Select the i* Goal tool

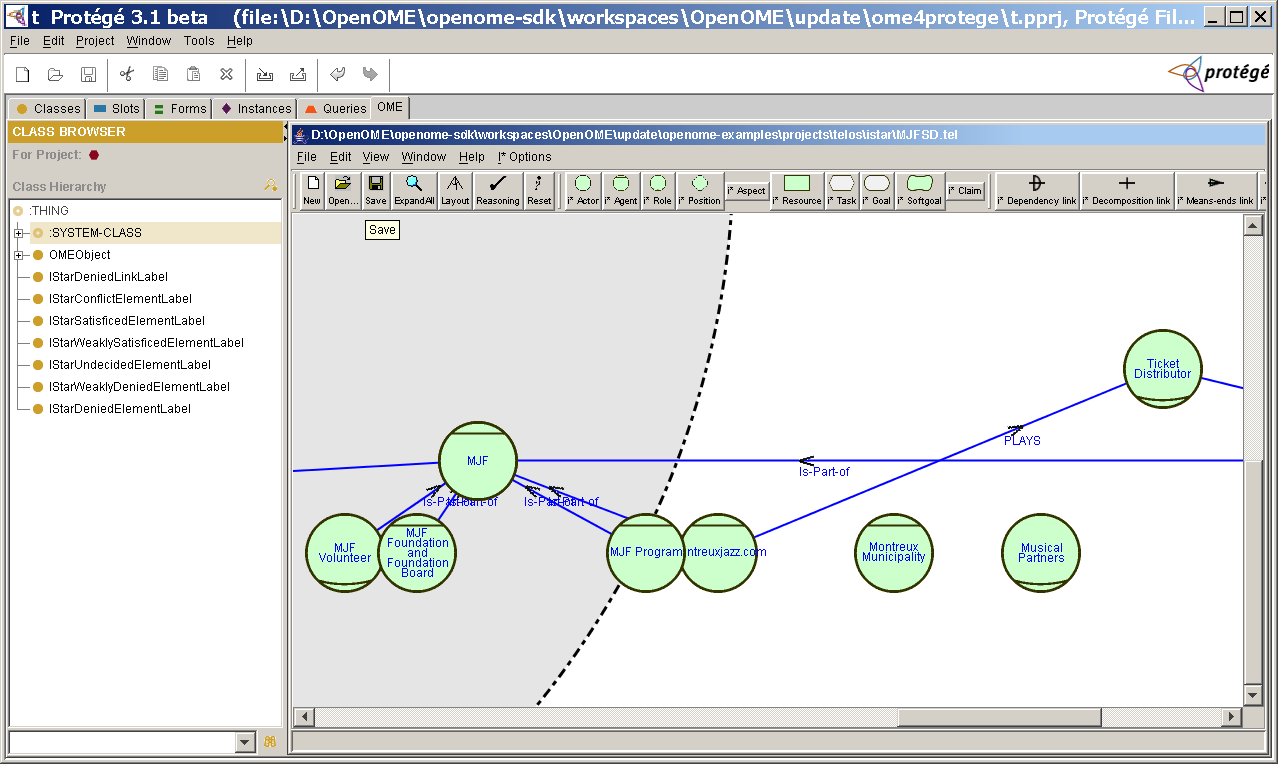click(878, 190)
